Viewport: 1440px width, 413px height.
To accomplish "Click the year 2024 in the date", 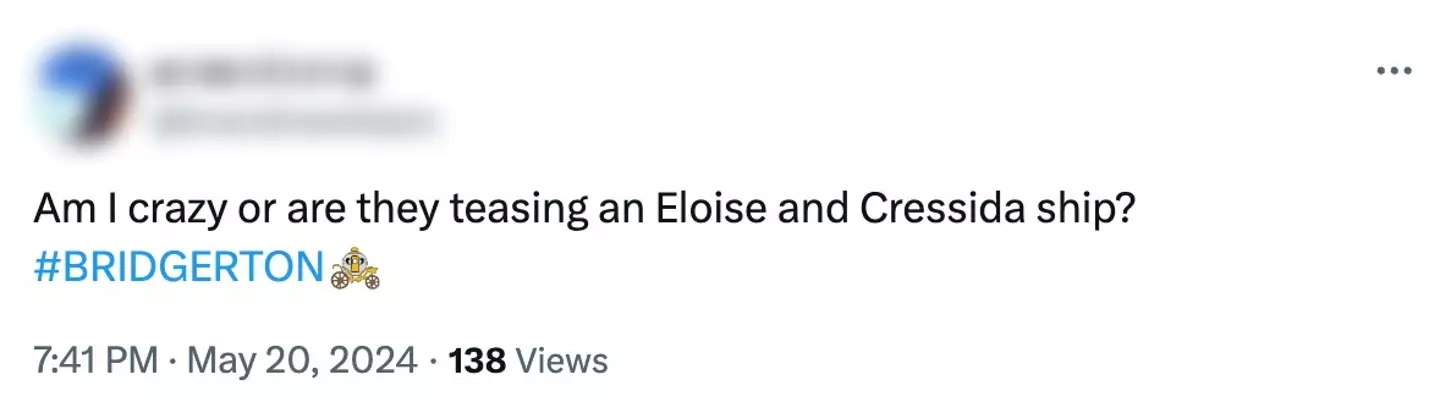I will point(372,359).
